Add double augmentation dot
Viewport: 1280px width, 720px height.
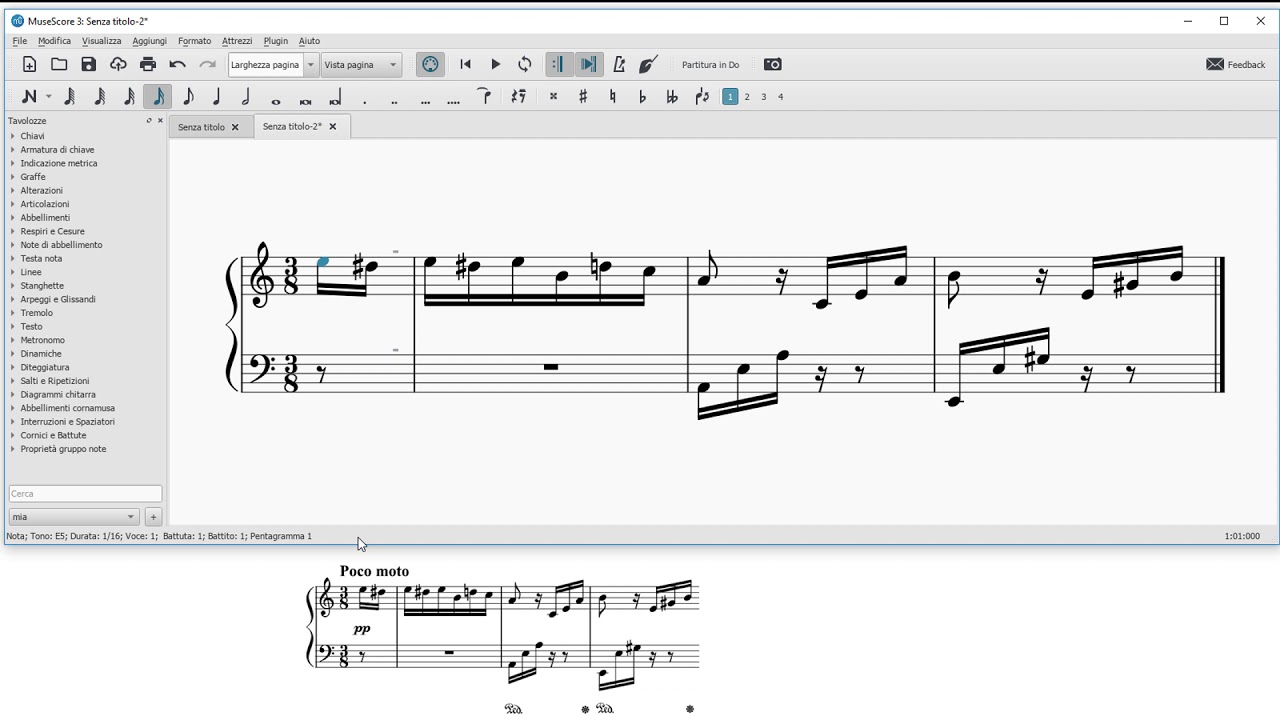click(395, 101)
